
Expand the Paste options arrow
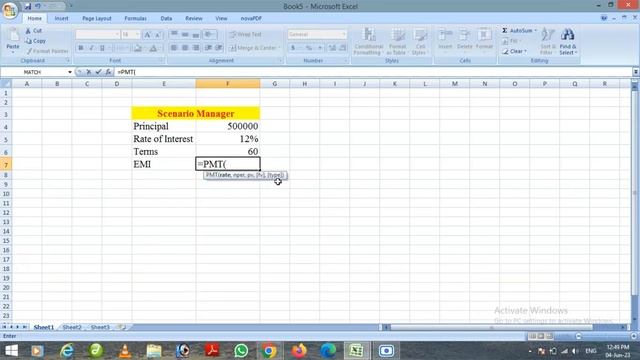click(x=13, y=52)
